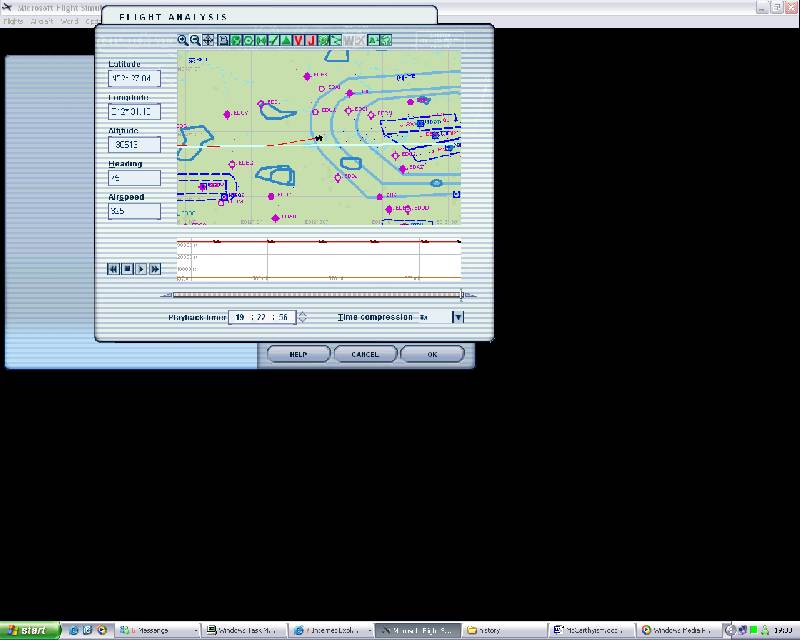800x640 pixels.
Task: Click the aircraft symbol on the map
Action: pos(318,138)
